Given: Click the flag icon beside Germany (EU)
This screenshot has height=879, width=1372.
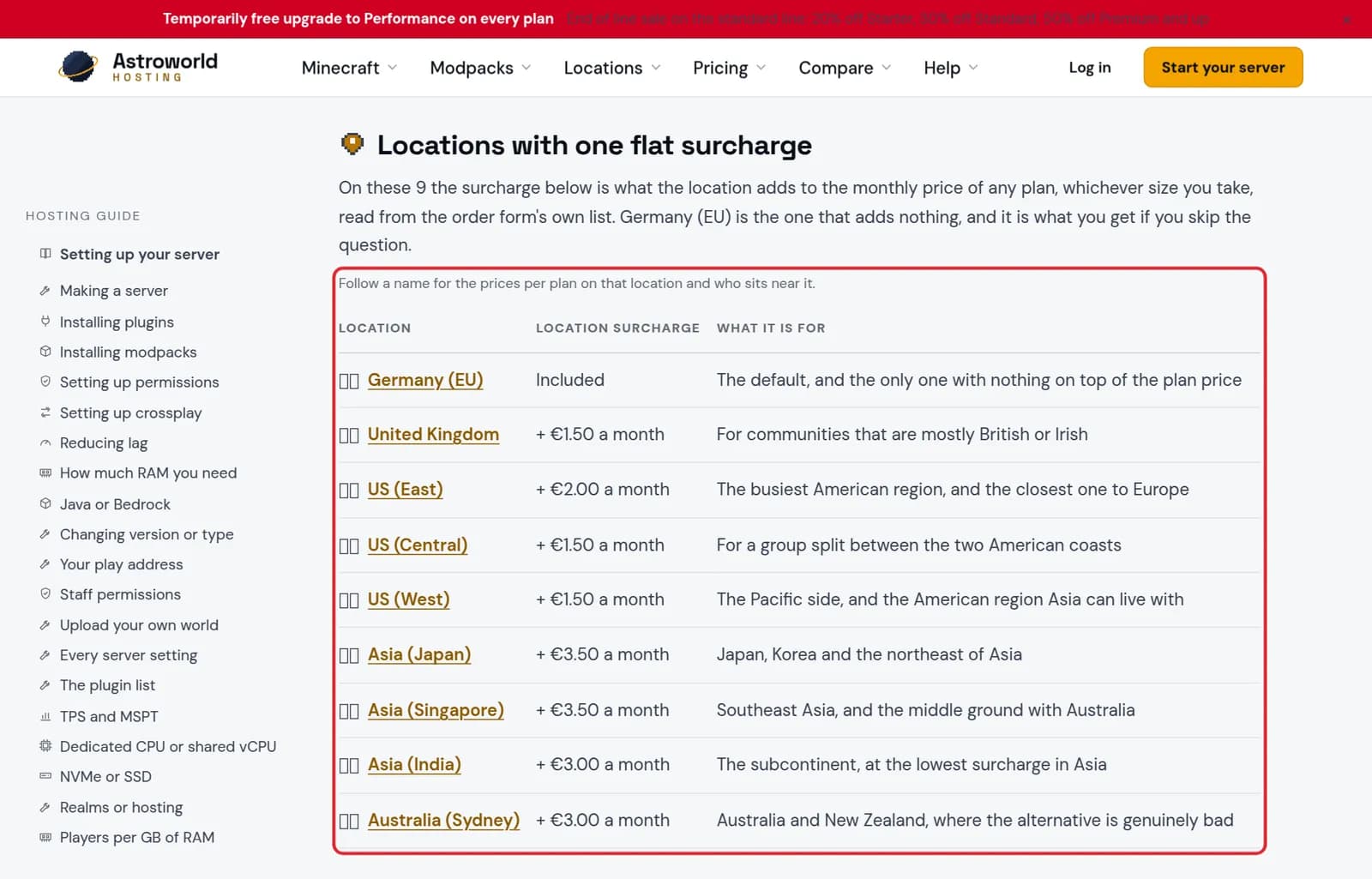Looking at the screenshot, I should click(349, 381).
